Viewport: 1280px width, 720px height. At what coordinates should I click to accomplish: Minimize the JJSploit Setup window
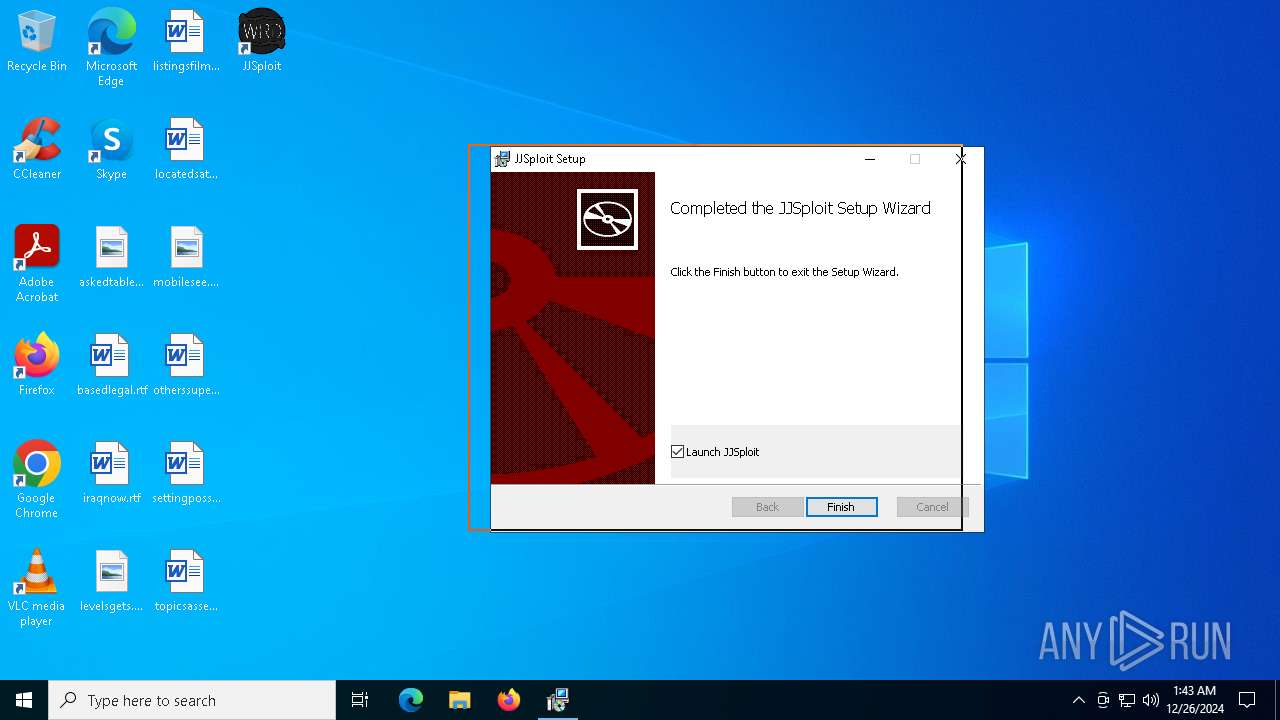[870, 159]
